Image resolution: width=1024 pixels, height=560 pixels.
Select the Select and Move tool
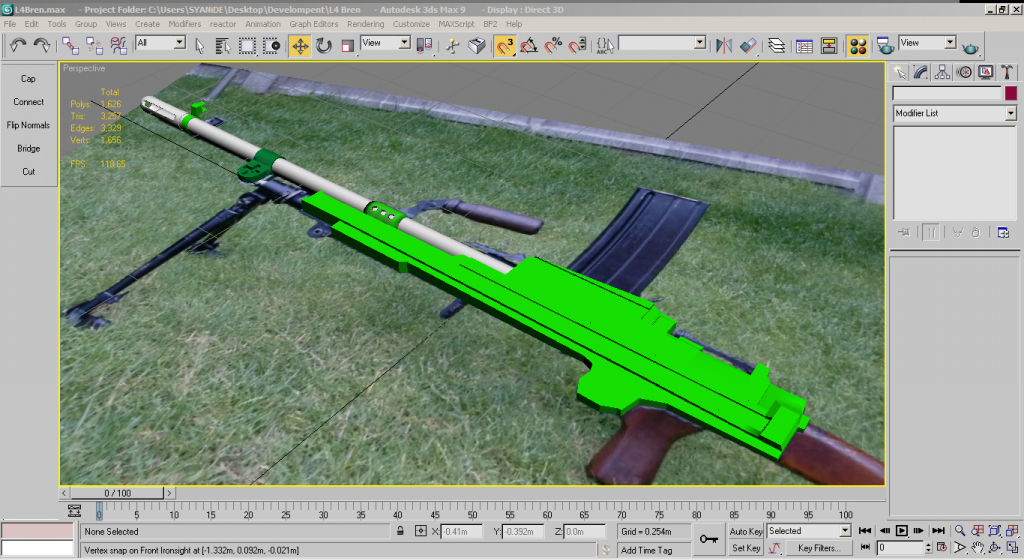click(x=300, y=45)
